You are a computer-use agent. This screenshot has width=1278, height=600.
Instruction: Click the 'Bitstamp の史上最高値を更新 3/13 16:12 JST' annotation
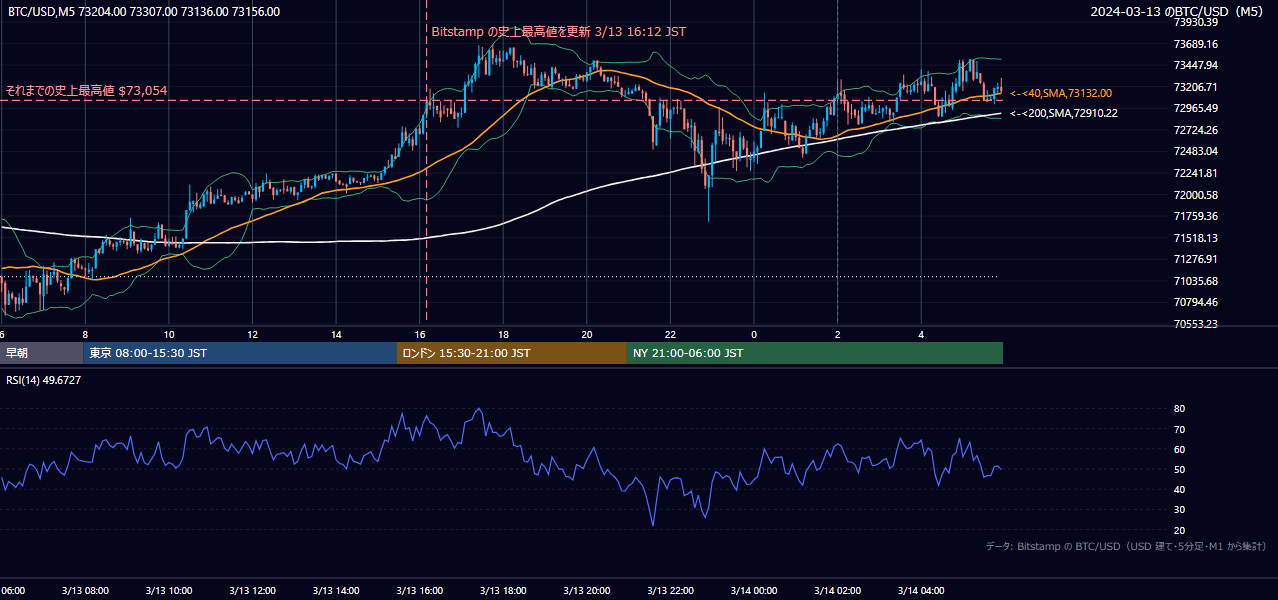(x=559, y=32)
